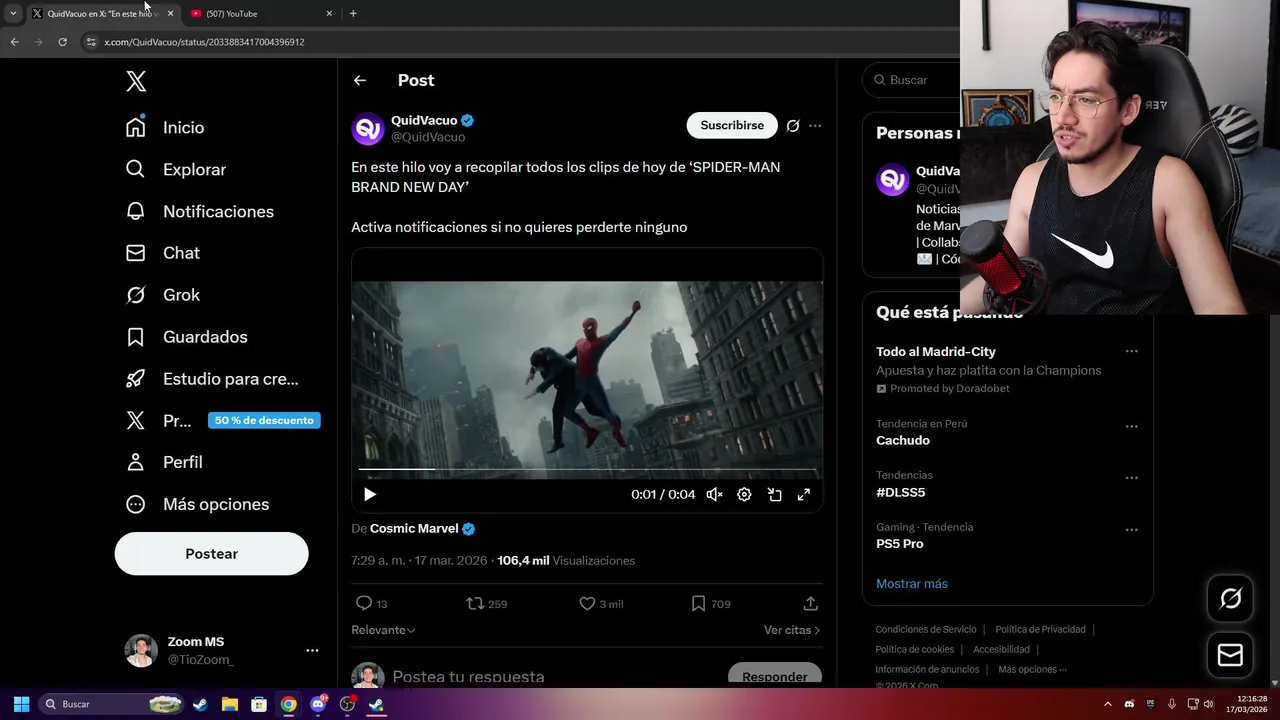Click the X logo in sidebar
1280x720 pixels.
pos(136,81)
